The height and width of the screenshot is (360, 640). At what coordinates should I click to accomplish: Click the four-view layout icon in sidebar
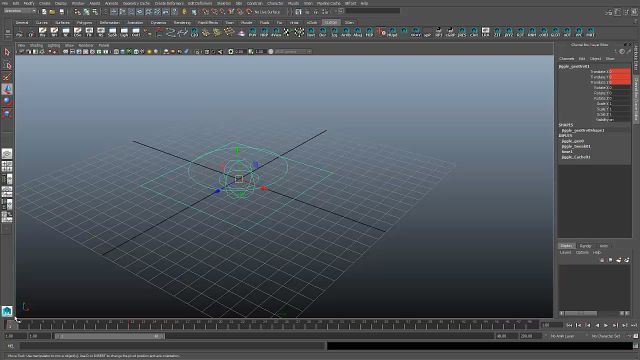pyautogui.click(x=7, y=166)
